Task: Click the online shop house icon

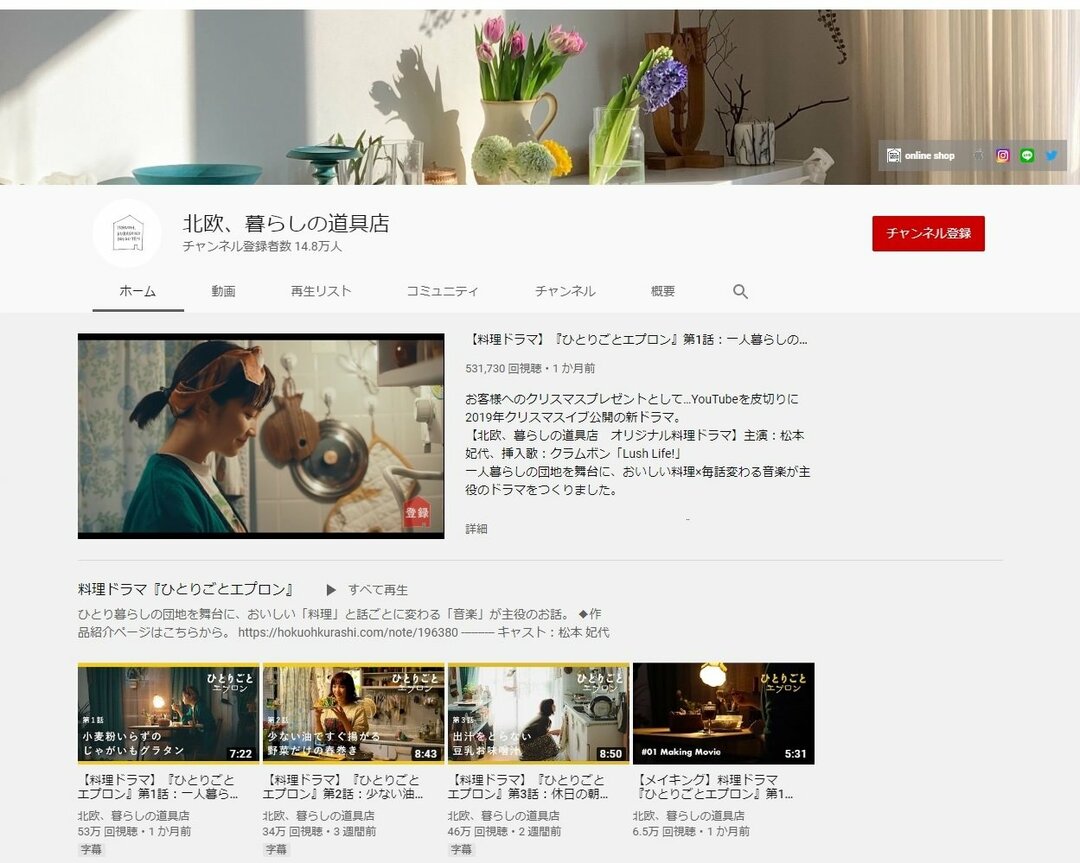Action: [893, 156]
